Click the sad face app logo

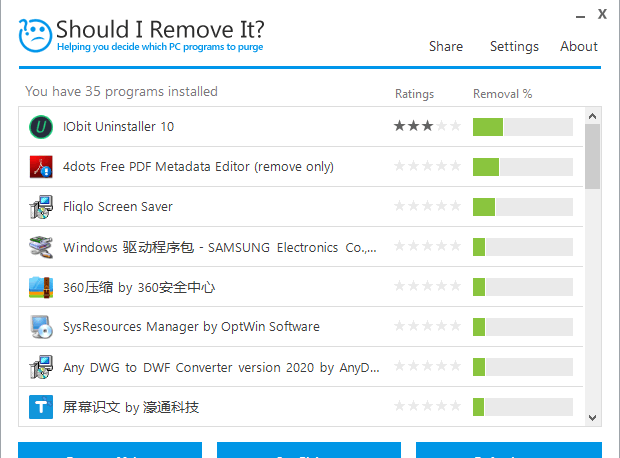coord(35,34)
